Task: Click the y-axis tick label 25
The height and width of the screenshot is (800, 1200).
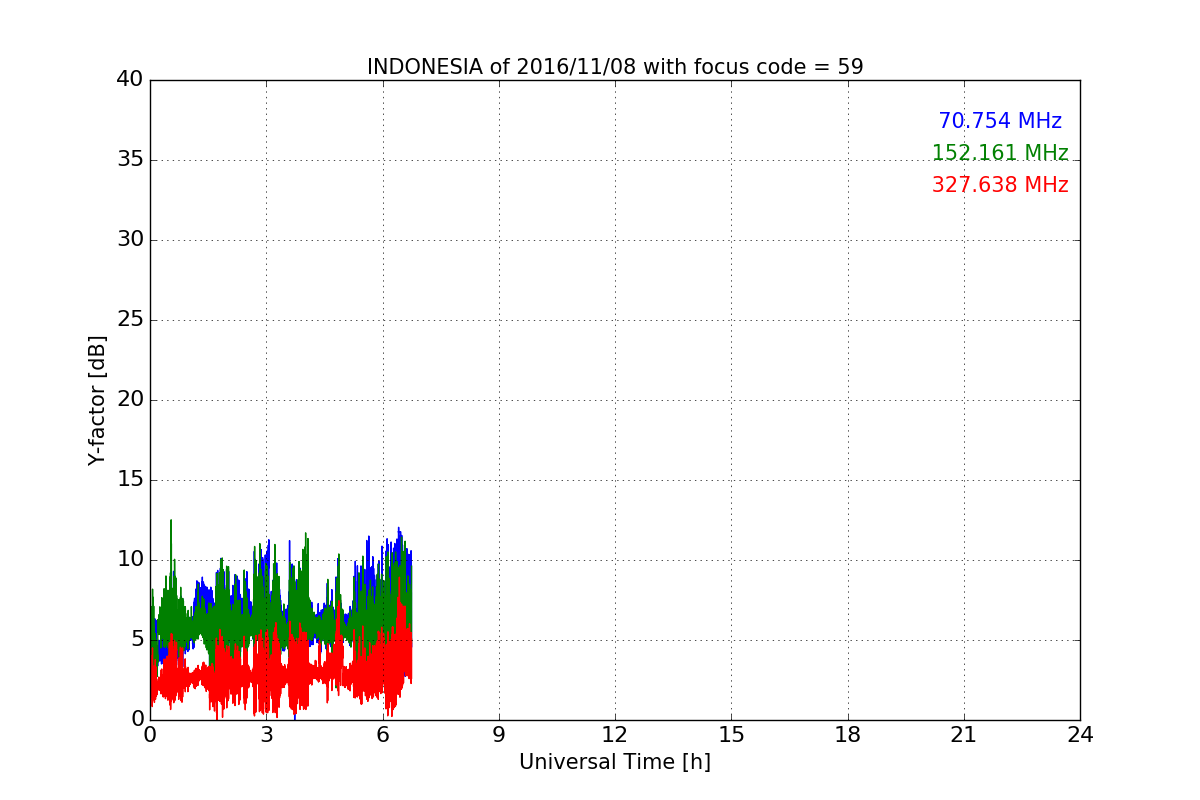Action: pos(131,320)
